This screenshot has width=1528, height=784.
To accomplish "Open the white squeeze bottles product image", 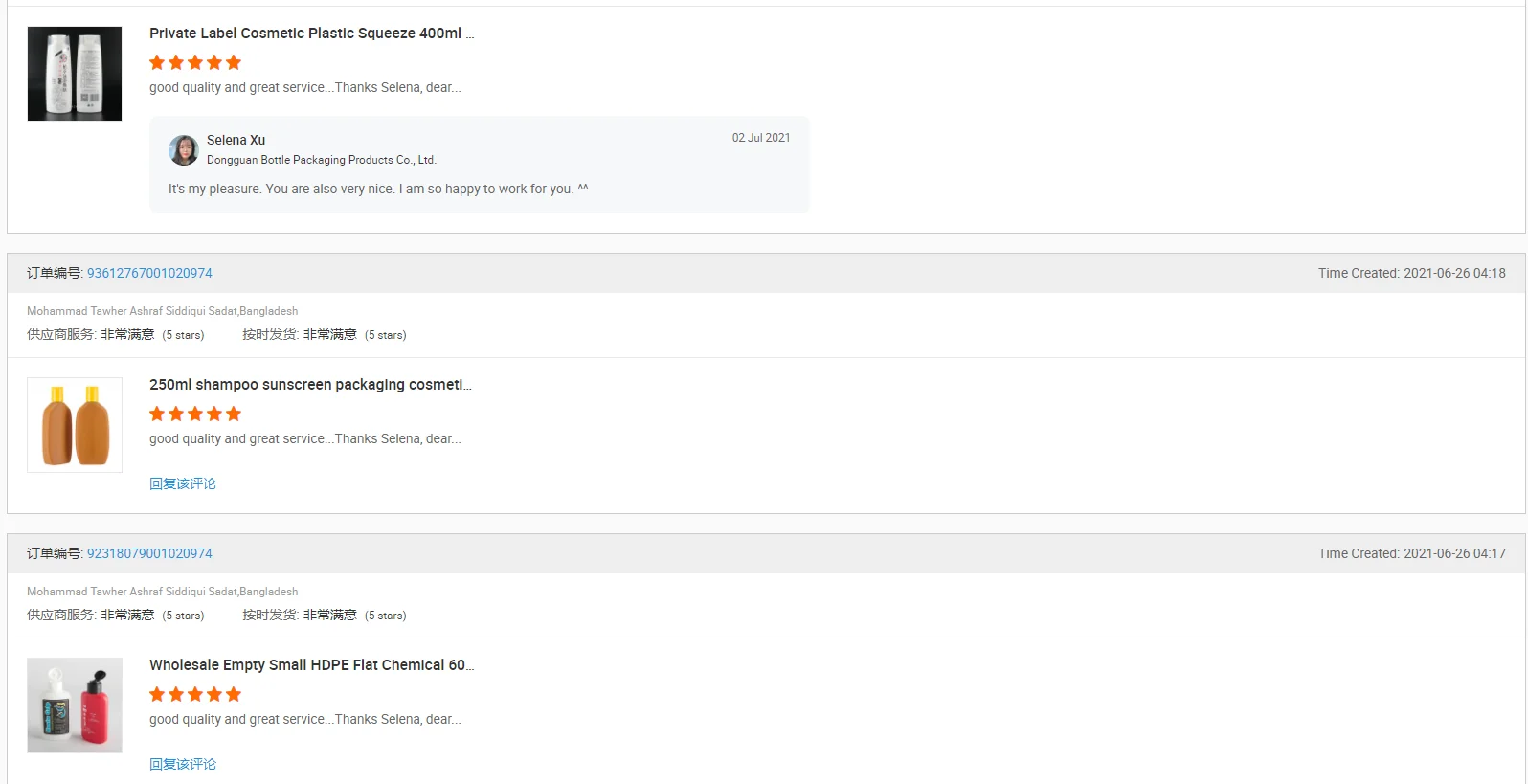I will click(75, 74).
